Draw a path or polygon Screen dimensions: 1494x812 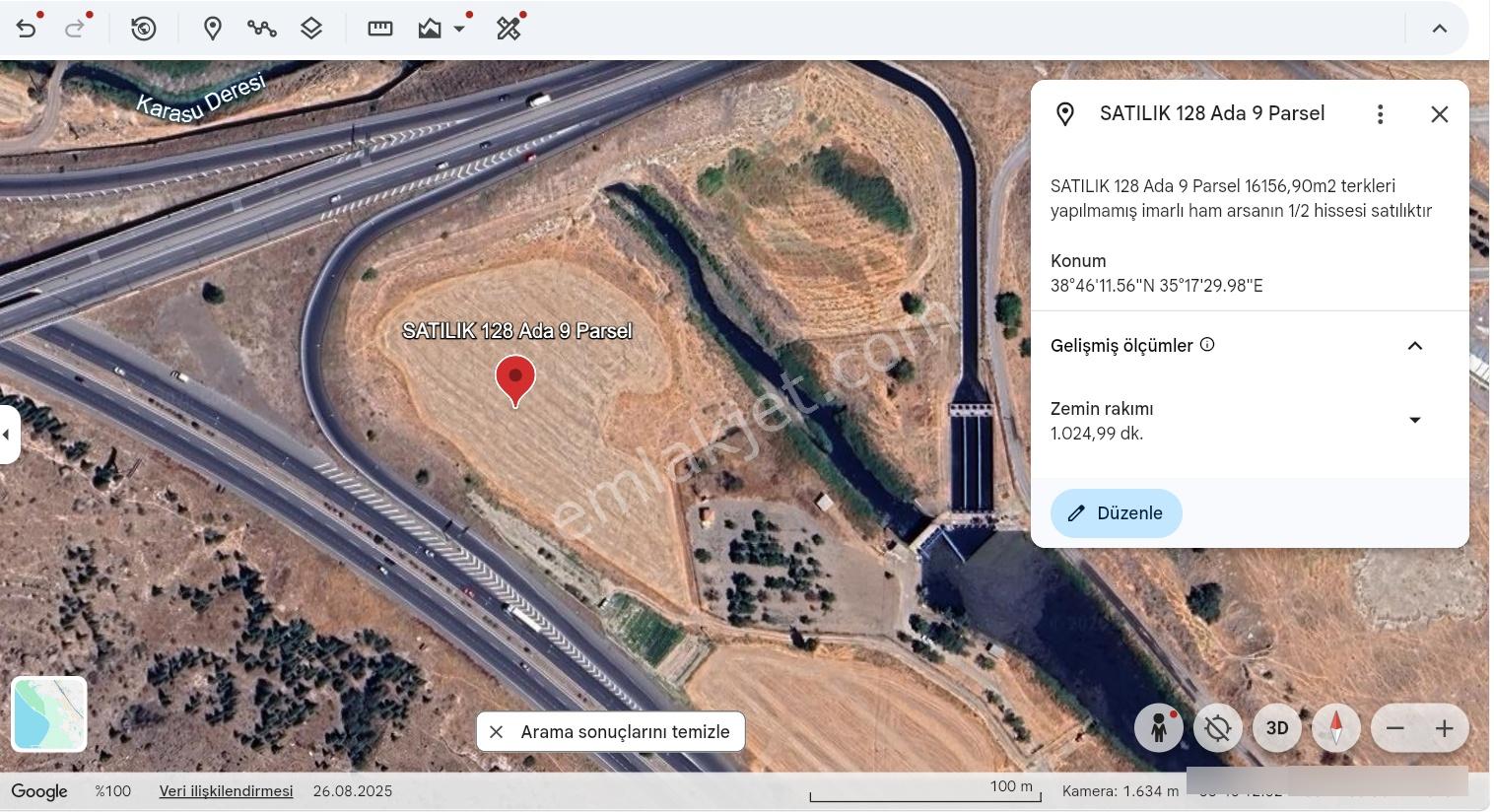(x=261, y=29)
